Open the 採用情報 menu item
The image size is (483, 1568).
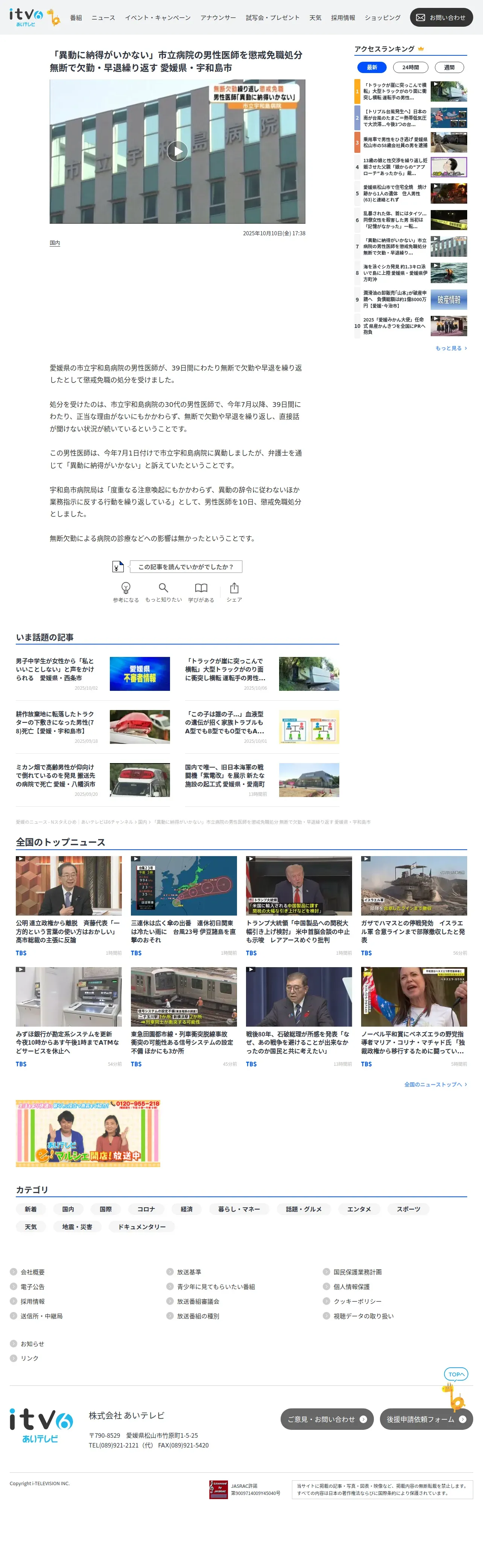pos(343,18)
